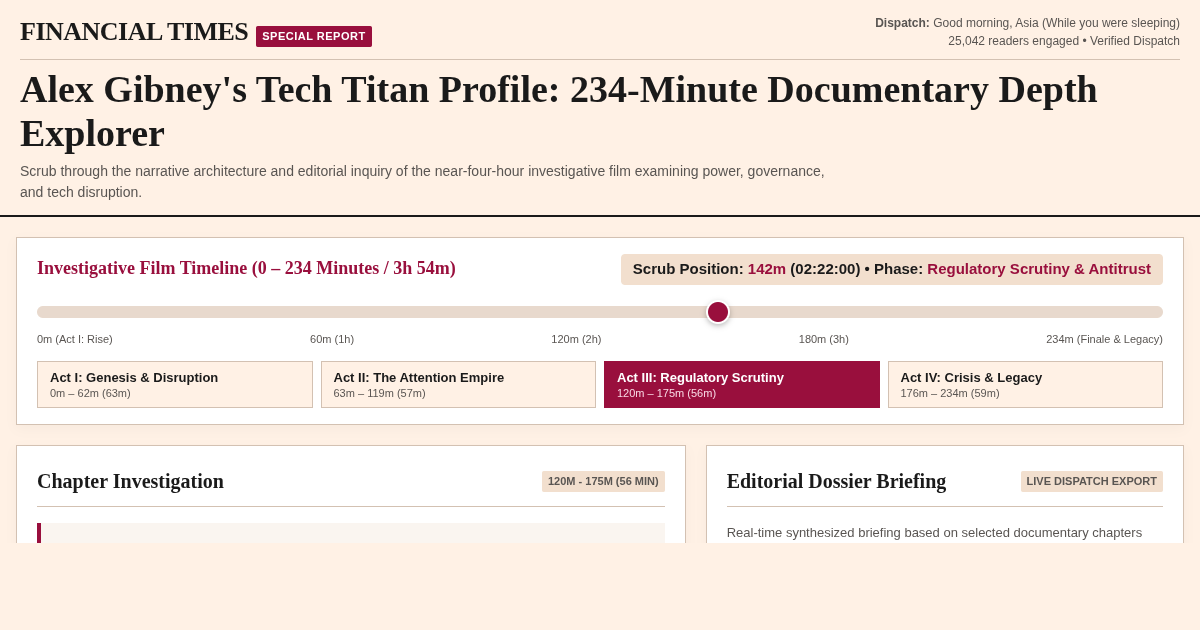Click the 0m (Act I: Rise) timeline label
Image resolution: width=1200 pixels, height=630 pixels.
pos(75,339)
